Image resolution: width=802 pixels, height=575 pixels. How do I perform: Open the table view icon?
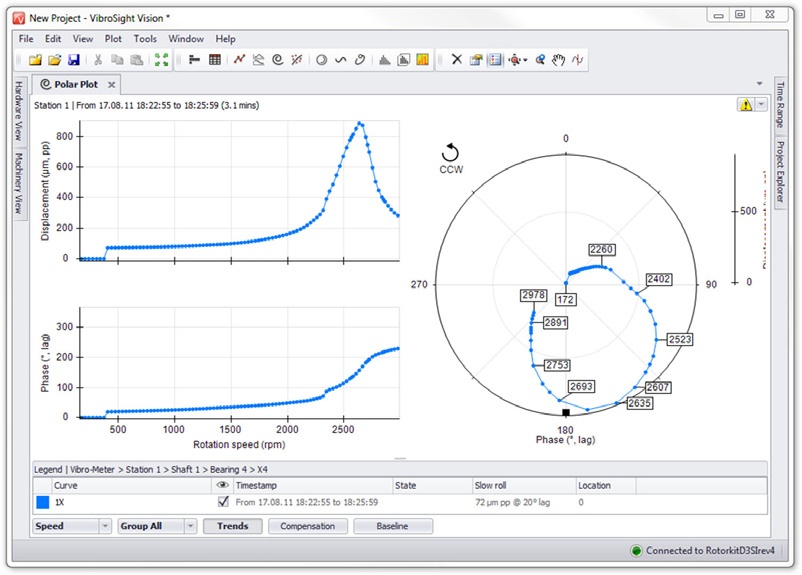[214, 60]
